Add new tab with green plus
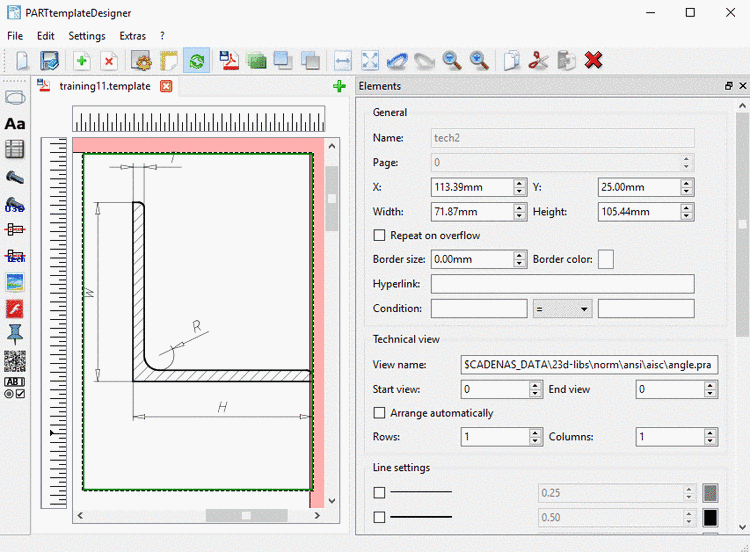Screen dimensions: 750x552 tap(340, 86)
